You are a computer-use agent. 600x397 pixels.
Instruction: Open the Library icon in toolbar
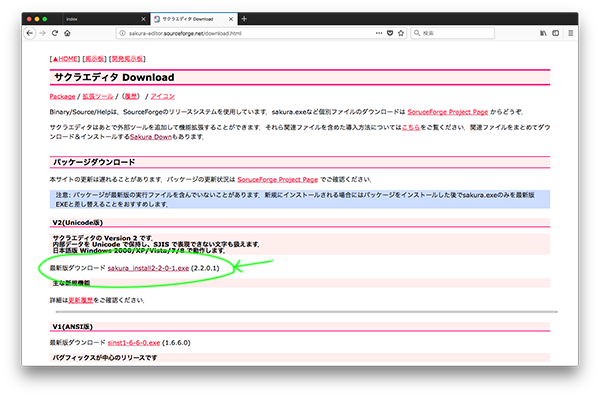pyautogui.click(x=543, y=33)
